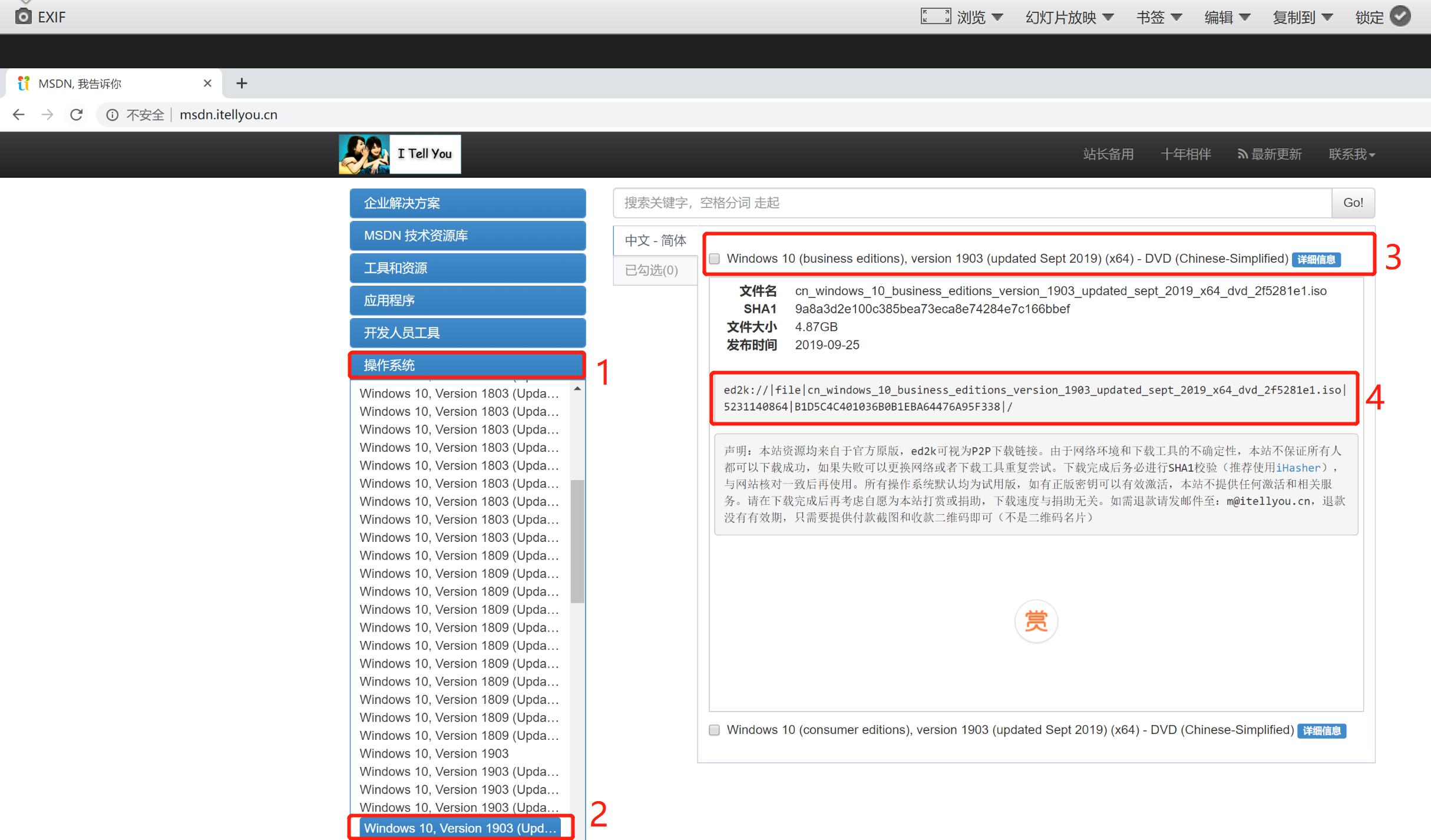Check the business editions 1903 checkbox
This screenshot has height=840, width=1431.
[x=715, y=259]
